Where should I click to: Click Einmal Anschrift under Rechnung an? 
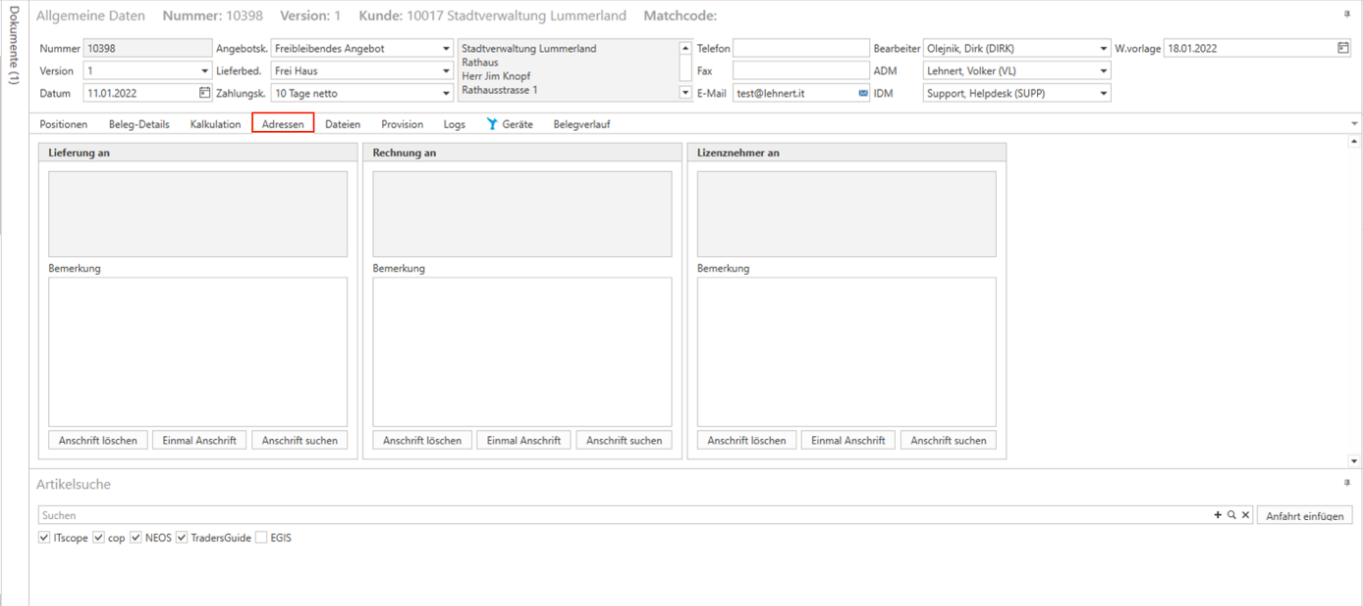[x=523, y=440]
